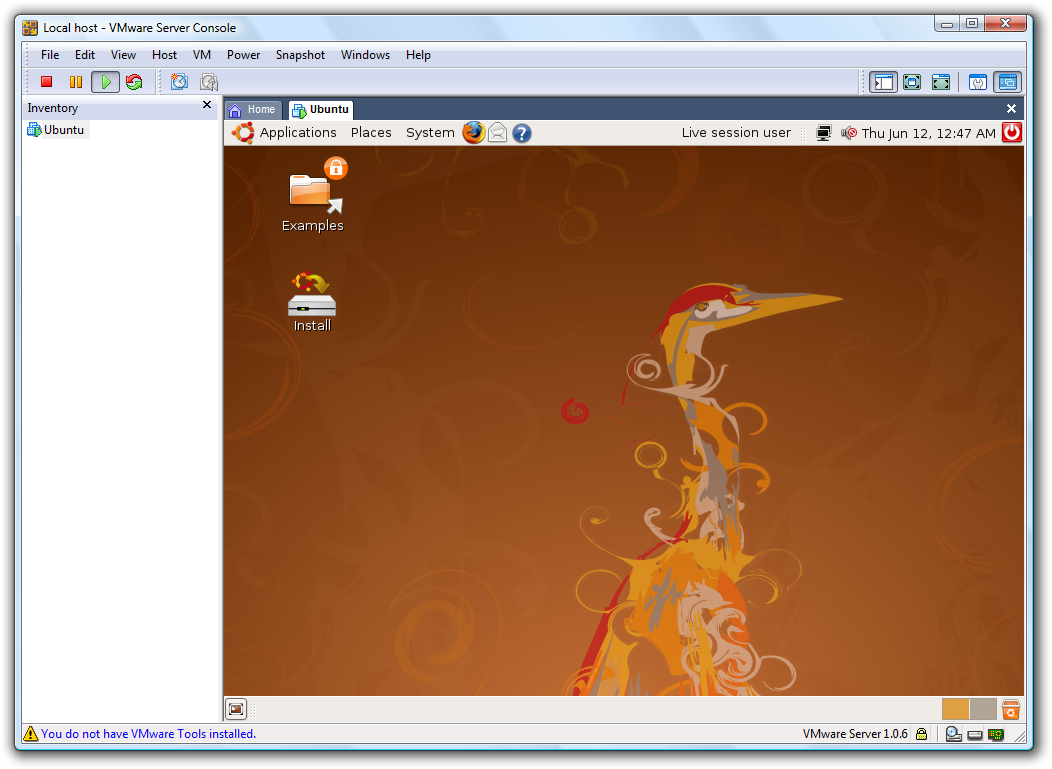The image size is (1052, 769).
Task: Launch Evolution mail from the Ubuntu panel
Action: click(x=497, y=133)
